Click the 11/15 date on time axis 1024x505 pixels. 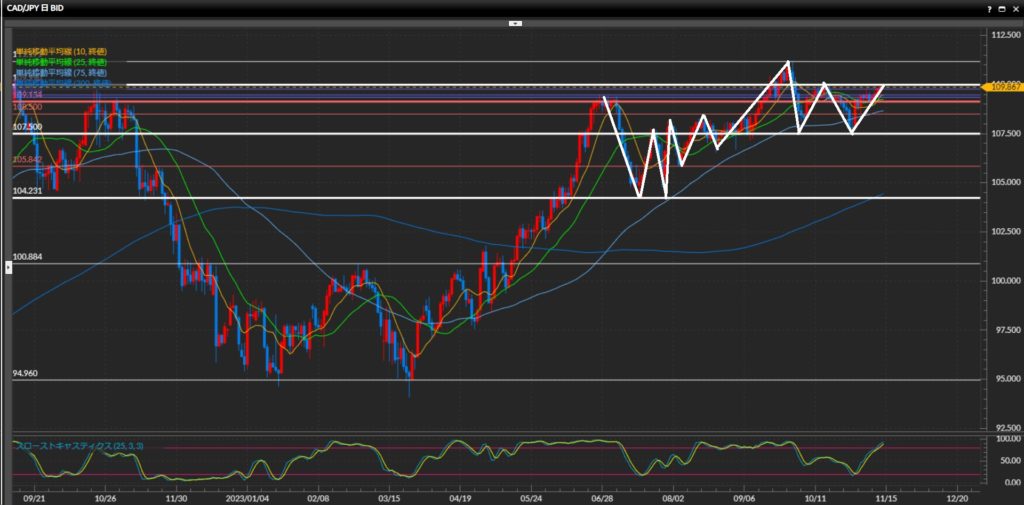pos(886,495)
